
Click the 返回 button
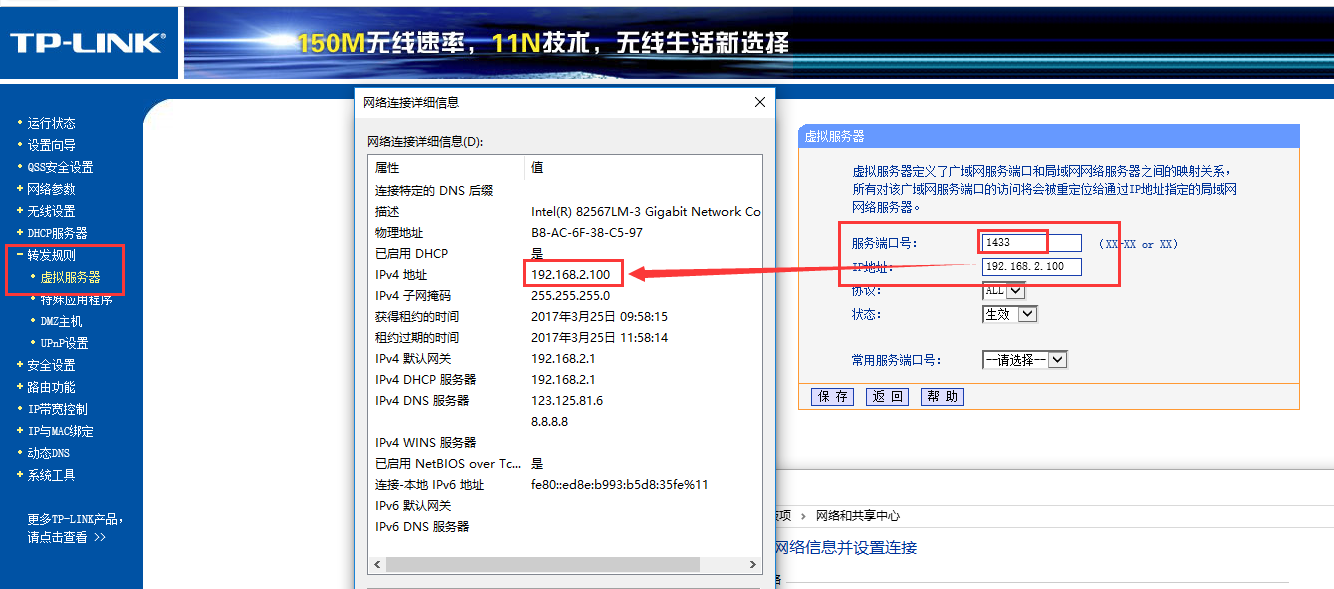pyautogui.click(x=887, y=397)
